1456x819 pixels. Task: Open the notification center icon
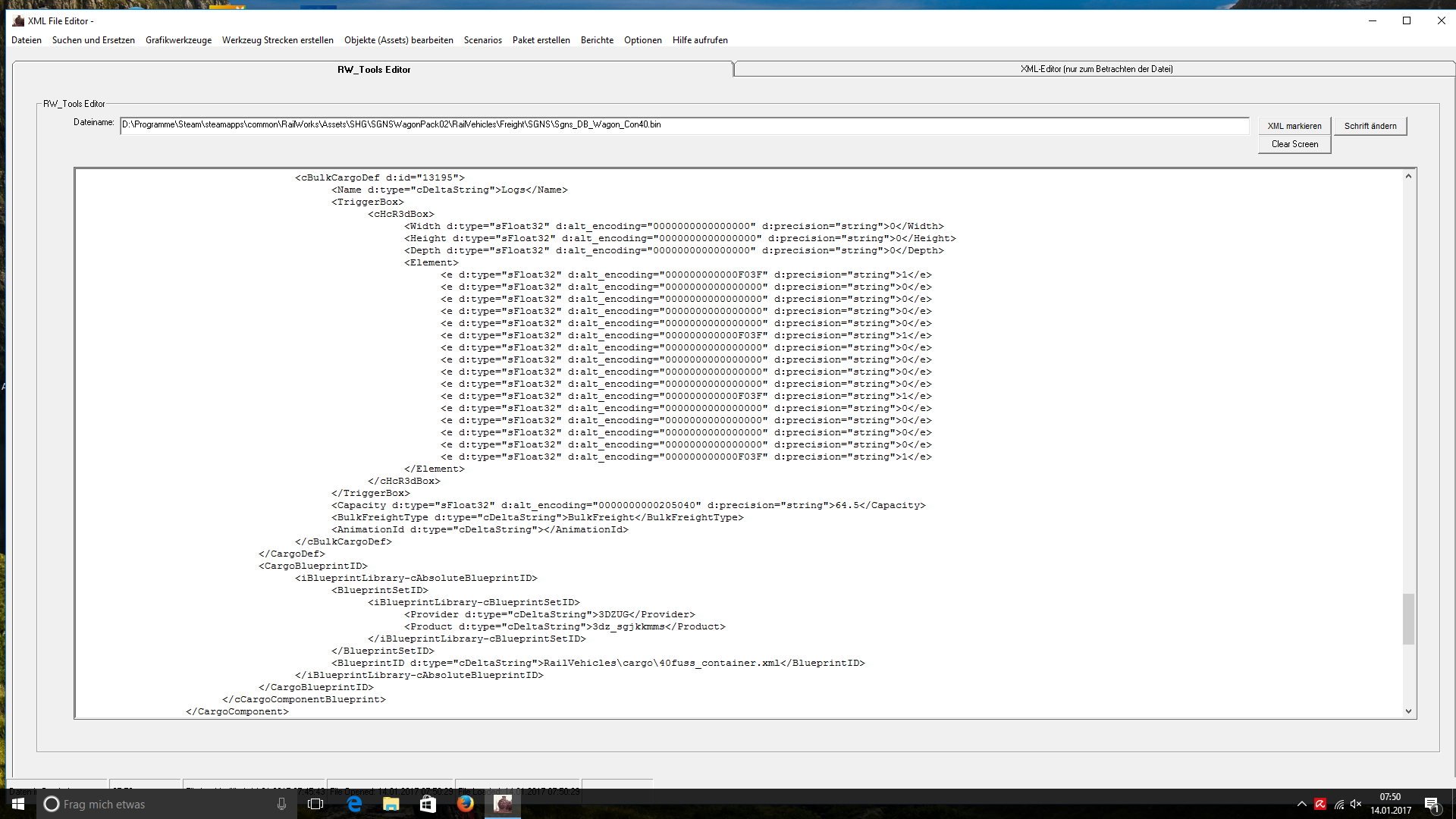coord(1432,804)
